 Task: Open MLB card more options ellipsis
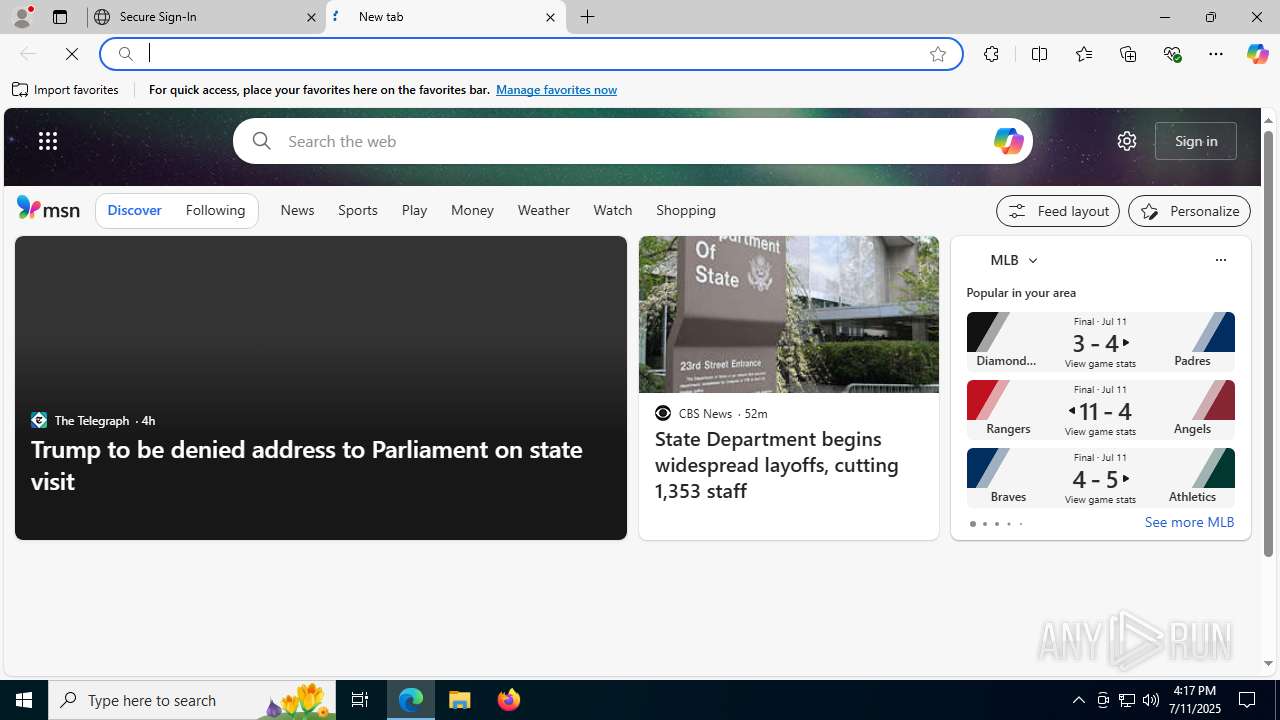coord(1220,260)
